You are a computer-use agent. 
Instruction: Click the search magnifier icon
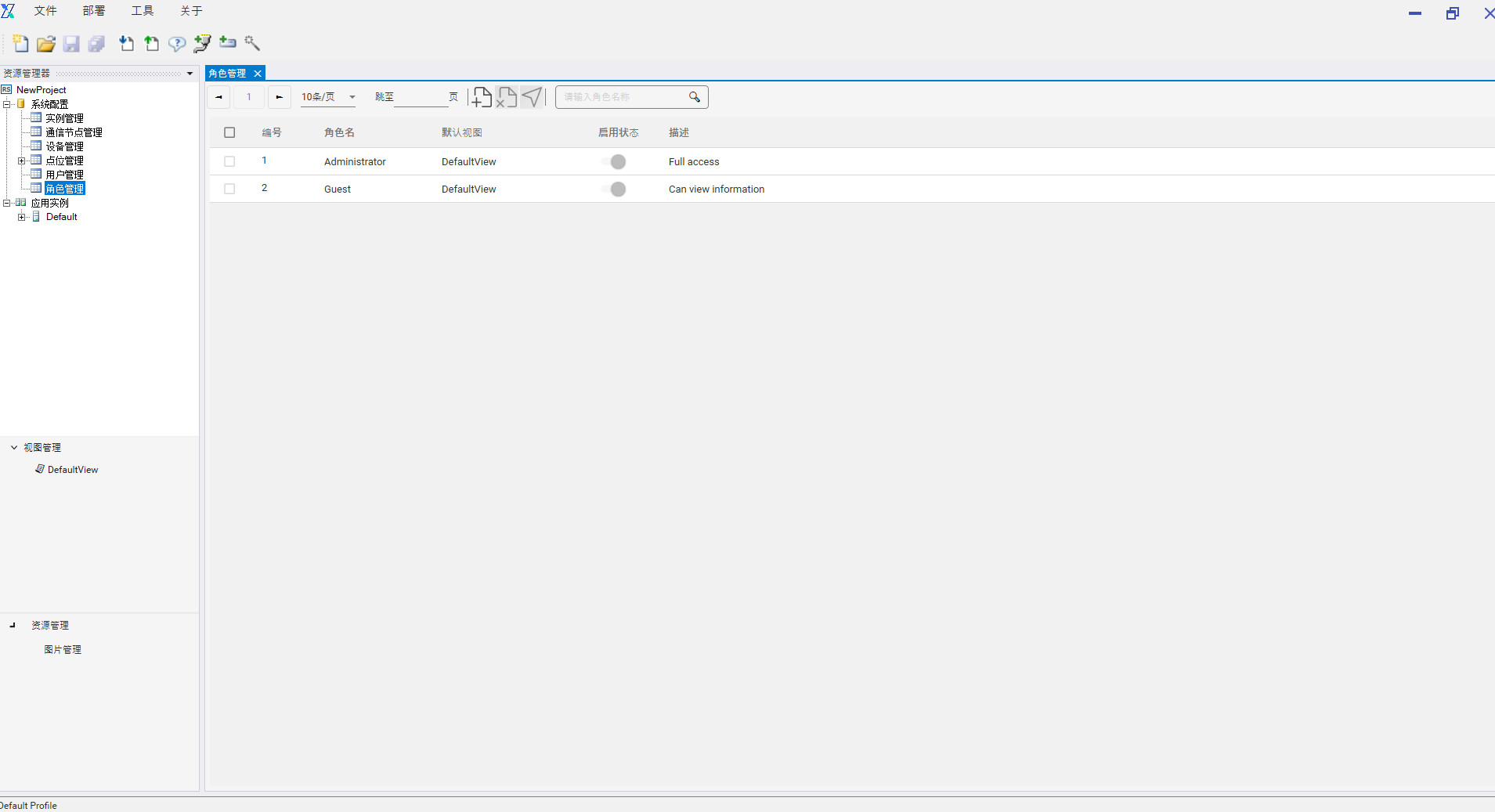coord(694,97)
